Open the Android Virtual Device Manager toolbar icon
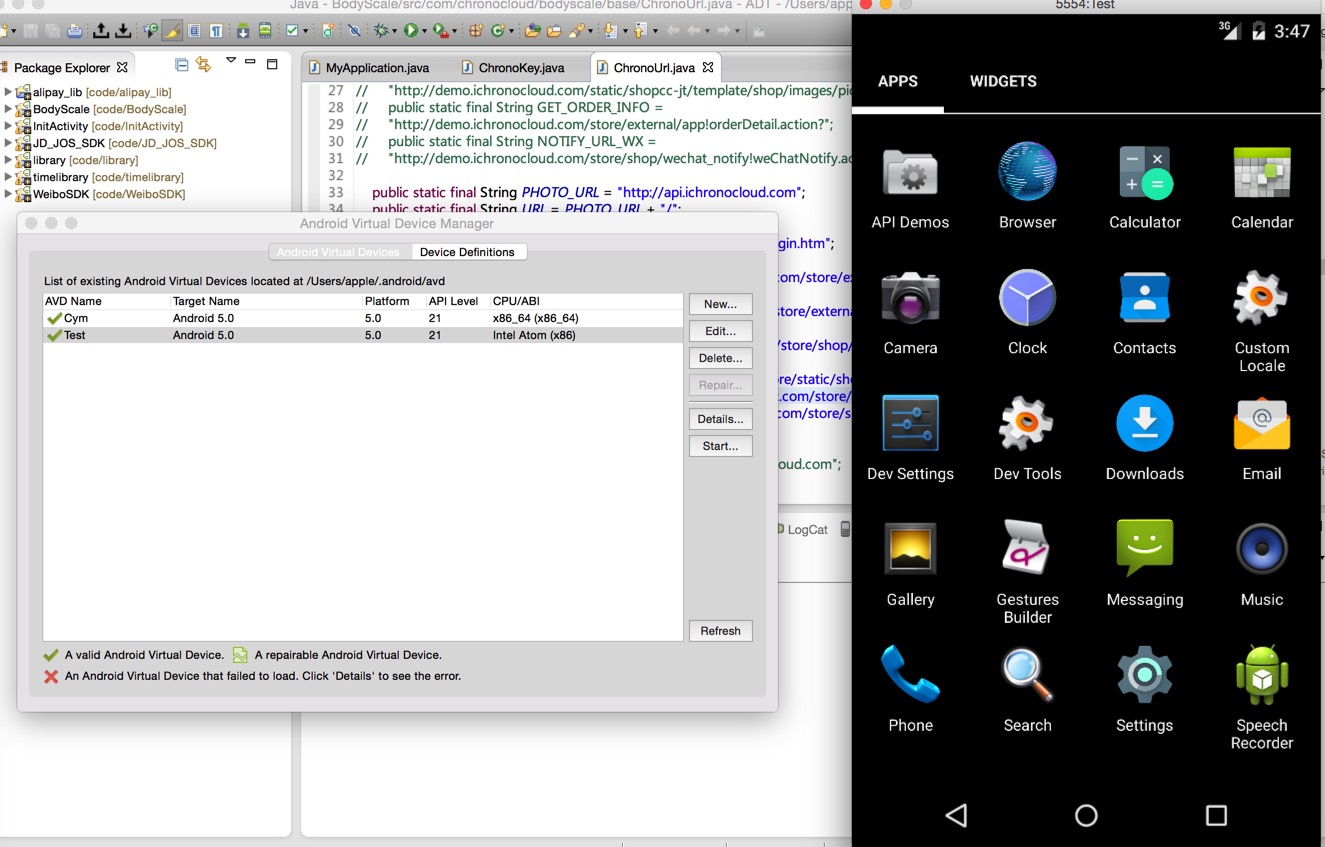 coord(264,31)
